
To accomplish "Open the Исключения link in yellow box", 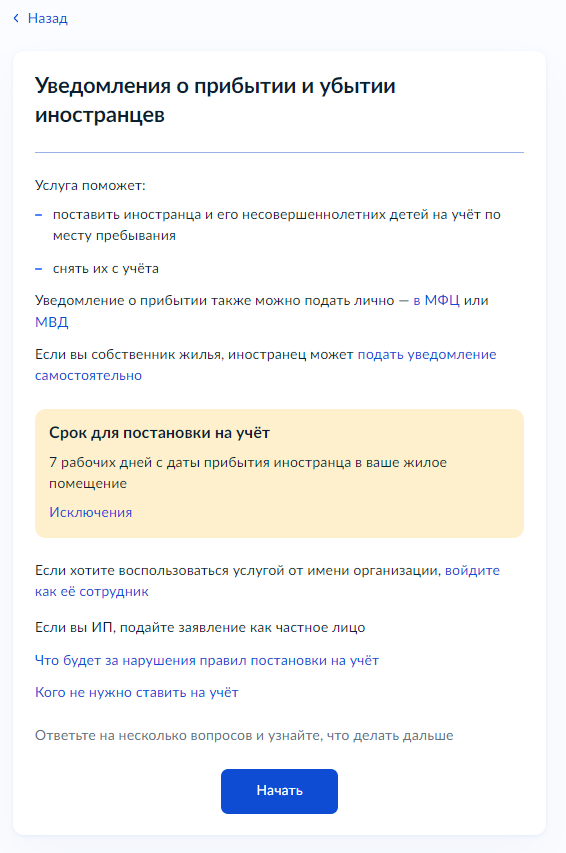I will pos(91,512).
